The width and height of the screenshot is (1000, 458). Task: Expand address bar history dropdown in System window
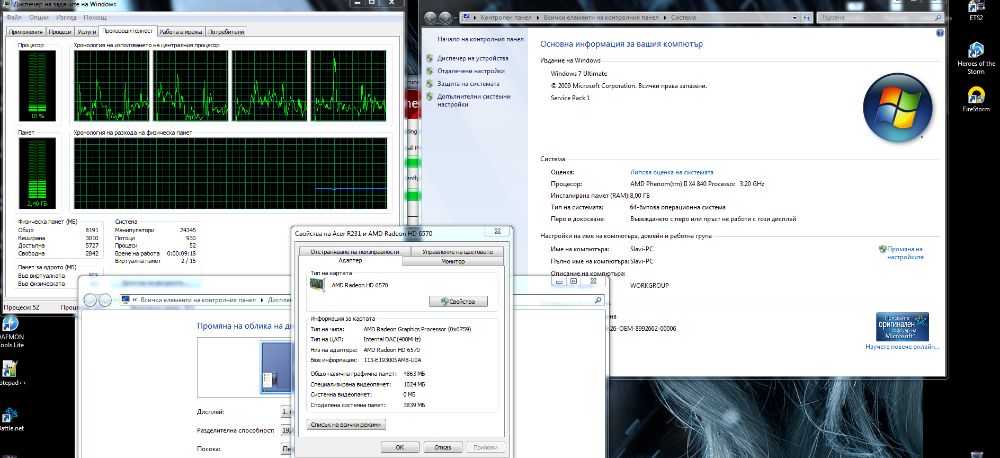pos(794,18)
